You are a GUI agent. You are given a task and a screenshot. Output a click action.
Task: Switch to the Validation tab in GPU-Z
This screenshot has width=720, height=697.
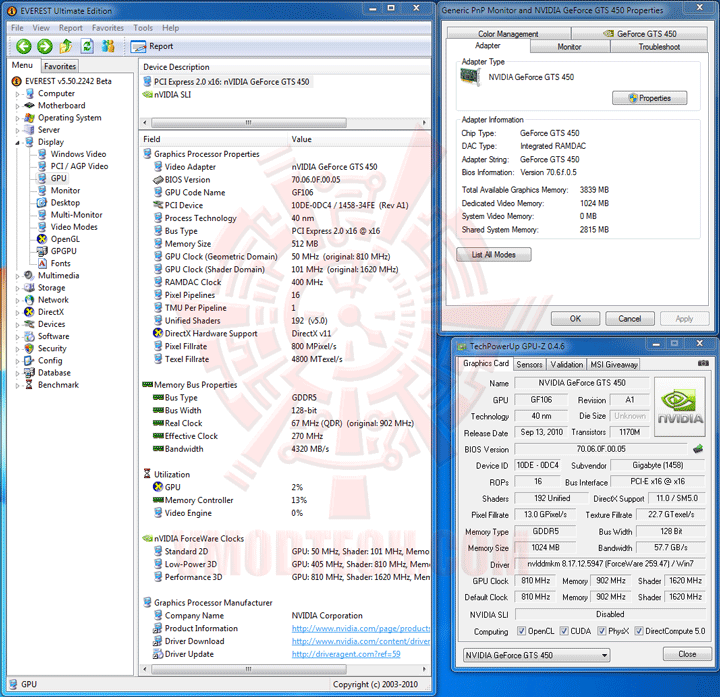[x=567, y=365]
